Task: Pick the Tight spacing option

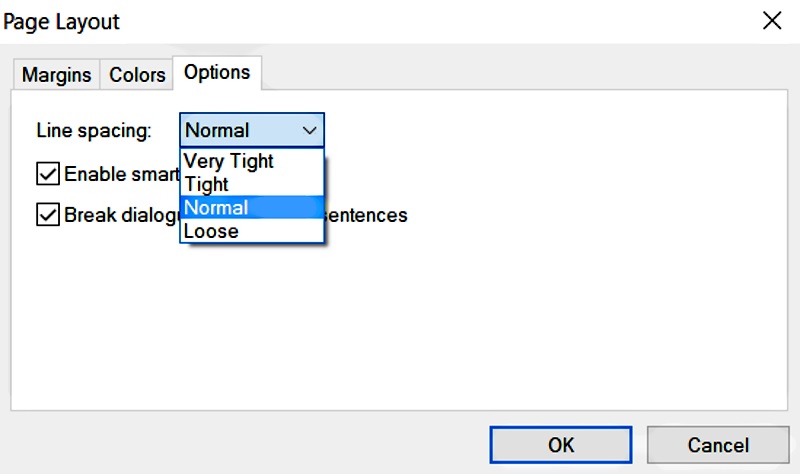Action: tap(207, 184)
